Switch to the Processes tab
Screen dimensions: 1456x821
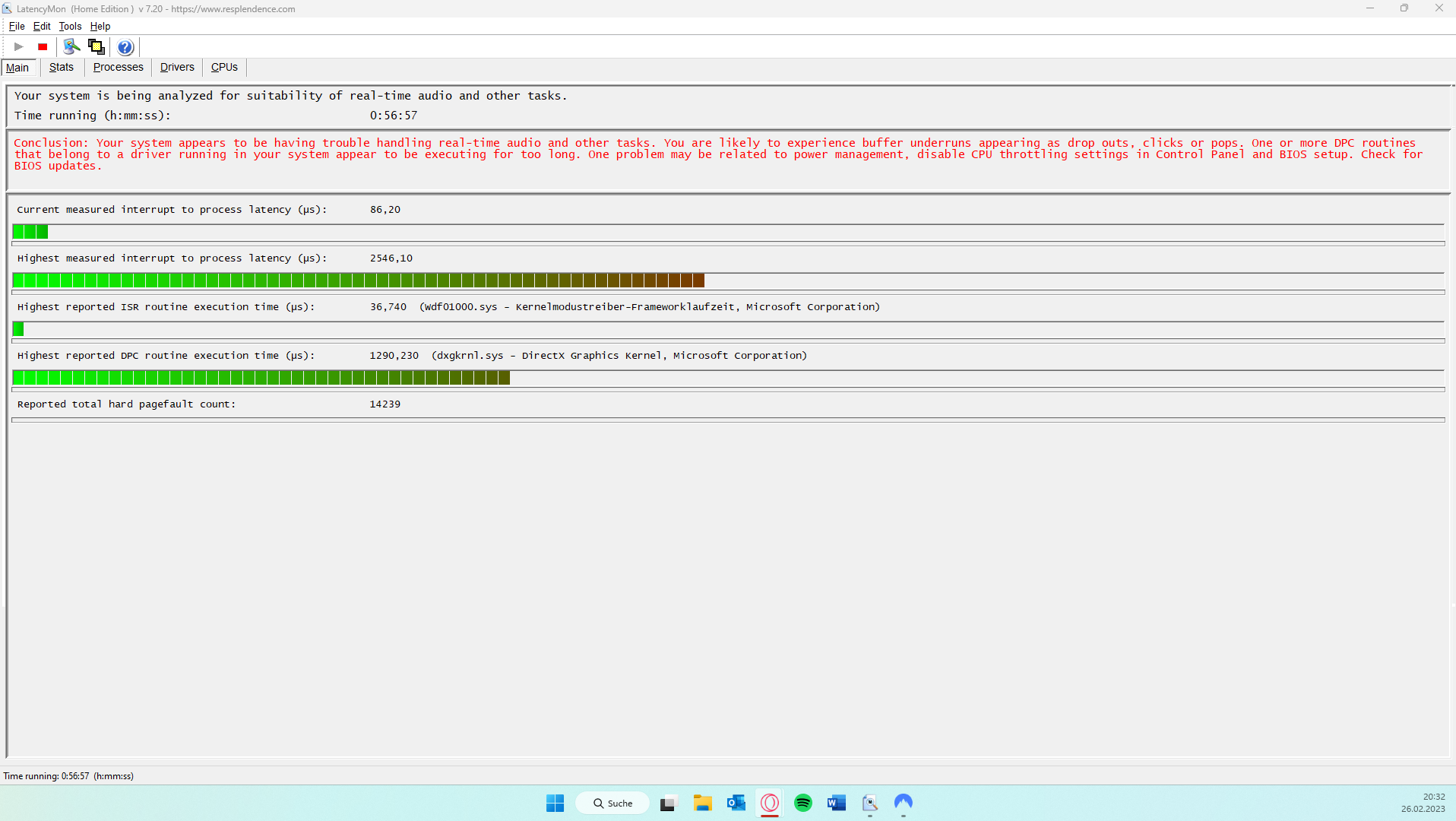(x=118, y=67)
